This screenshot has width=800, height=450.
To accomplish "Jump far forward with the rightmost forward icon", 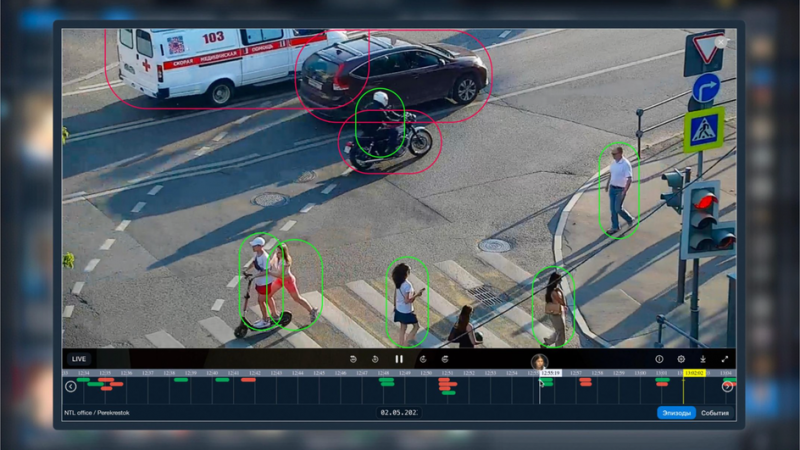I will click(x=445, y=359).
